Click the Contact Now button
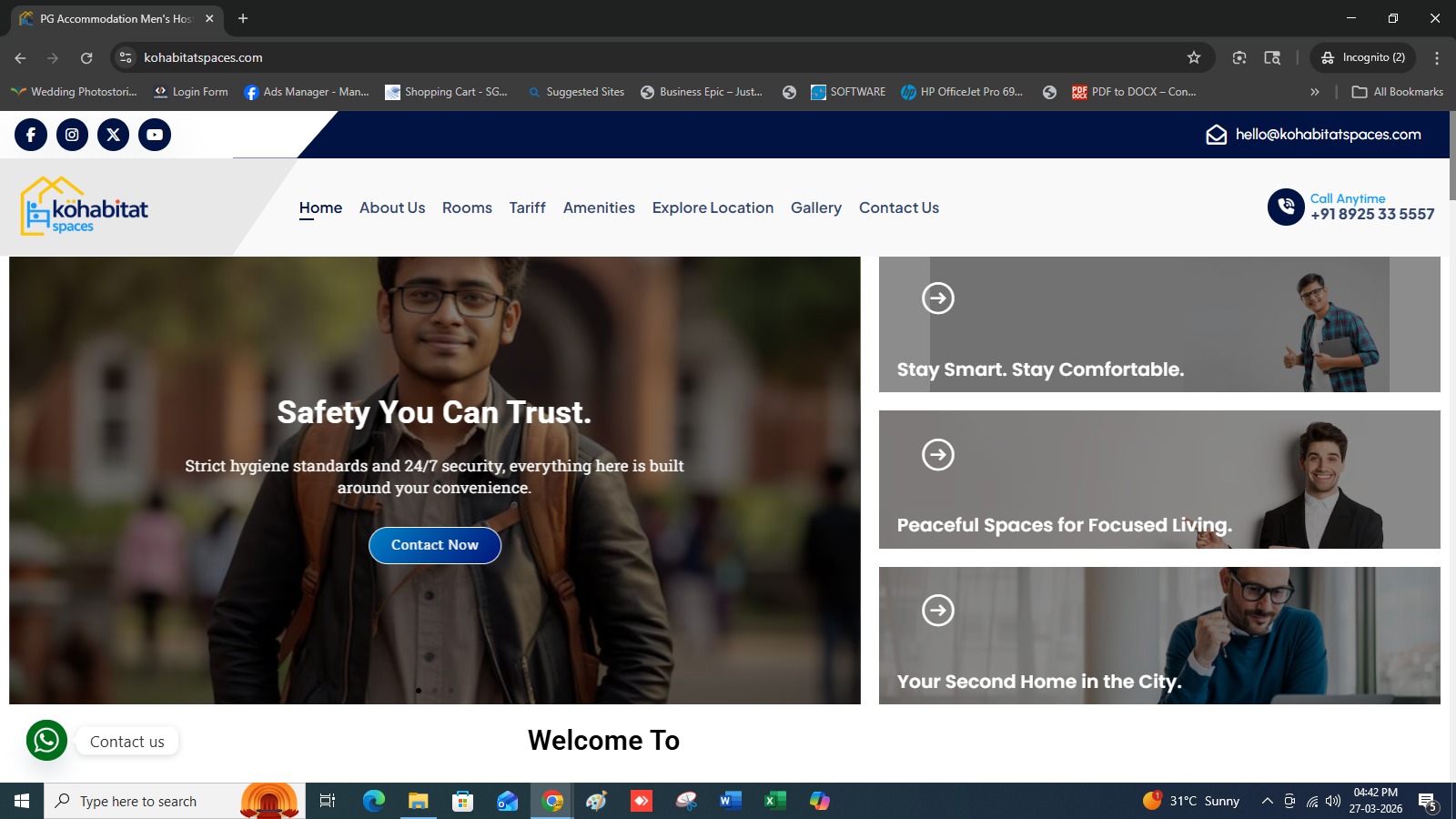Image resolution: width=1456 pixels, height=819 pixels. (x=435, y=545)
